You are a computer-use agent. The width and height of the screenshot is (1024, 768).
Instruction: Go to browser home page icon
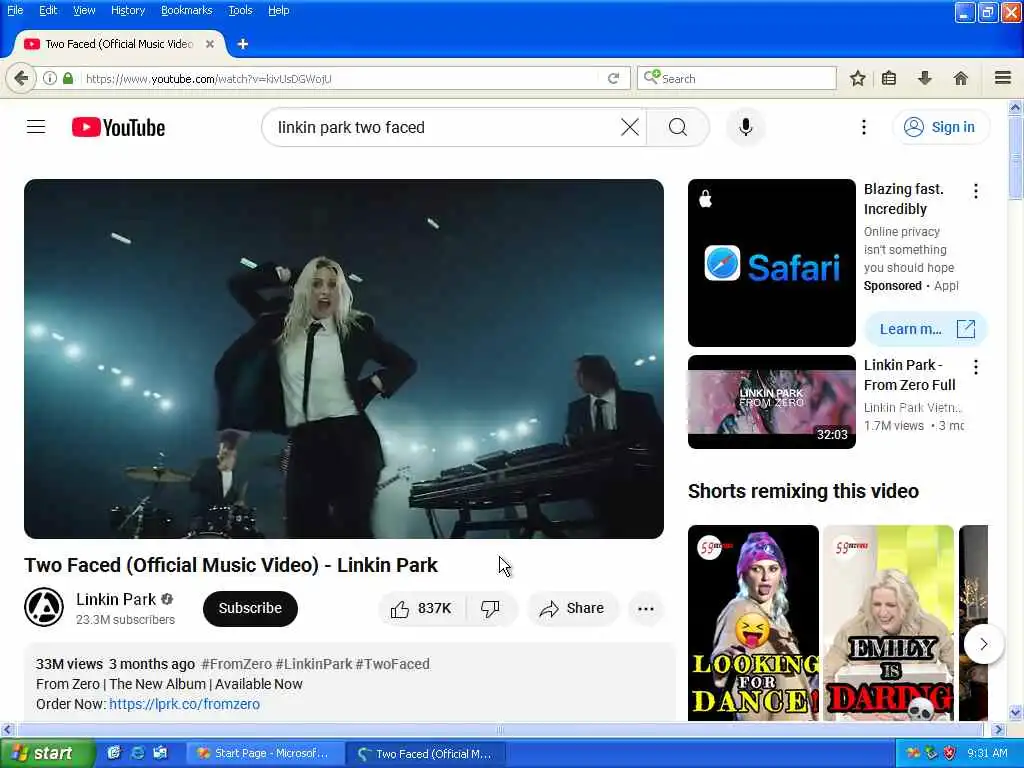click(x=961, y=78)
